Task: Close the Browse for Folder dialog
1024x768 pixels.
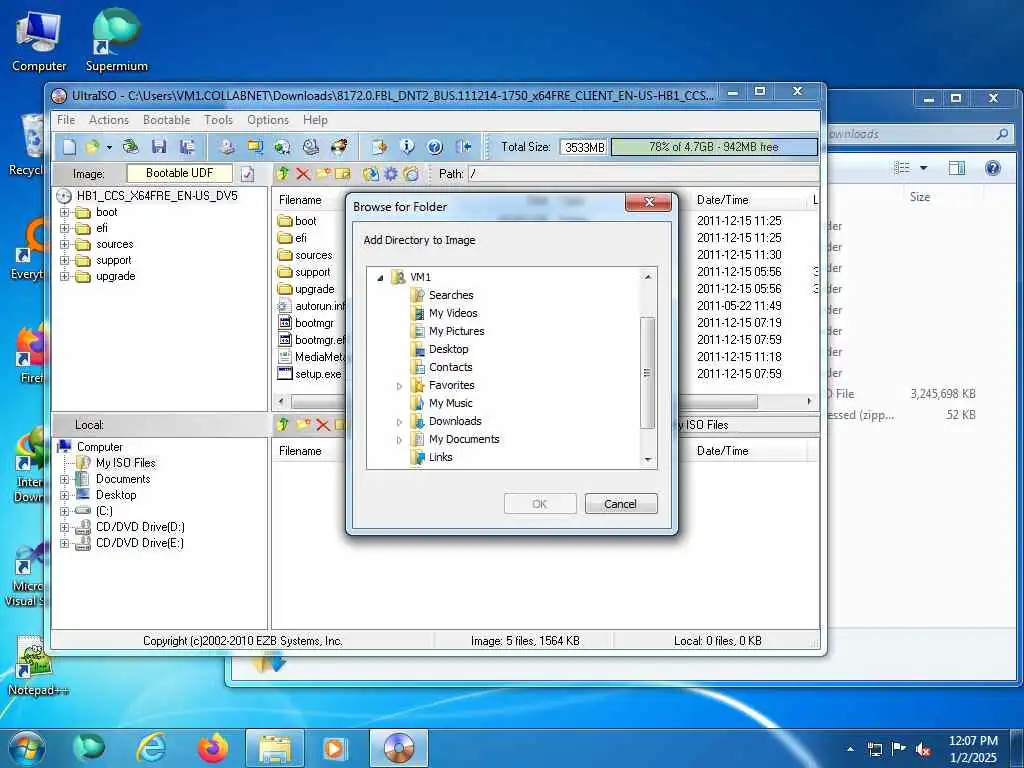Action: (x=648, y=202)
